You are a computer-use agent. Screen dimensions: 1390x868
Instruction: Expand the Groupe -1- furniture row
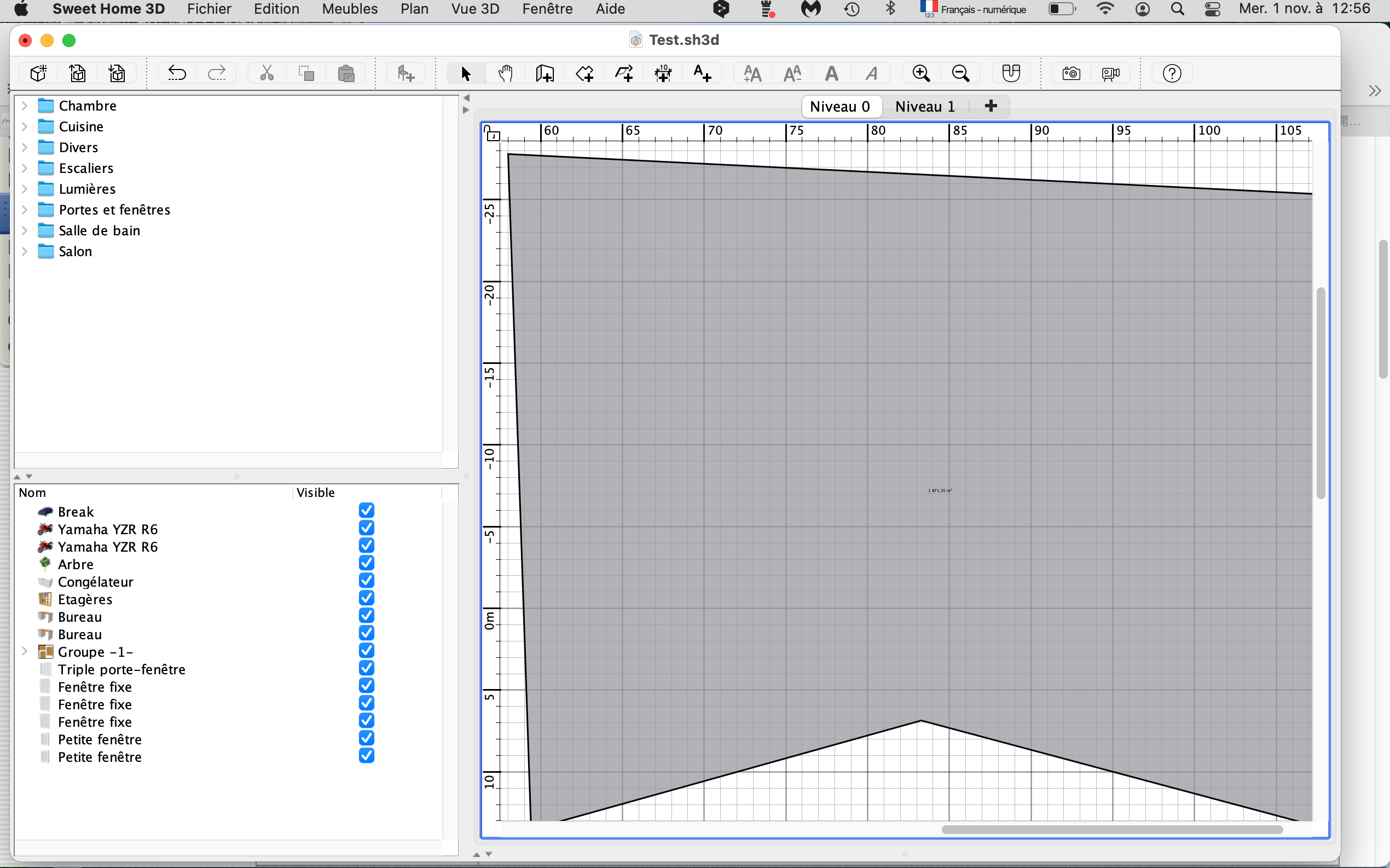tap(25, 651)
